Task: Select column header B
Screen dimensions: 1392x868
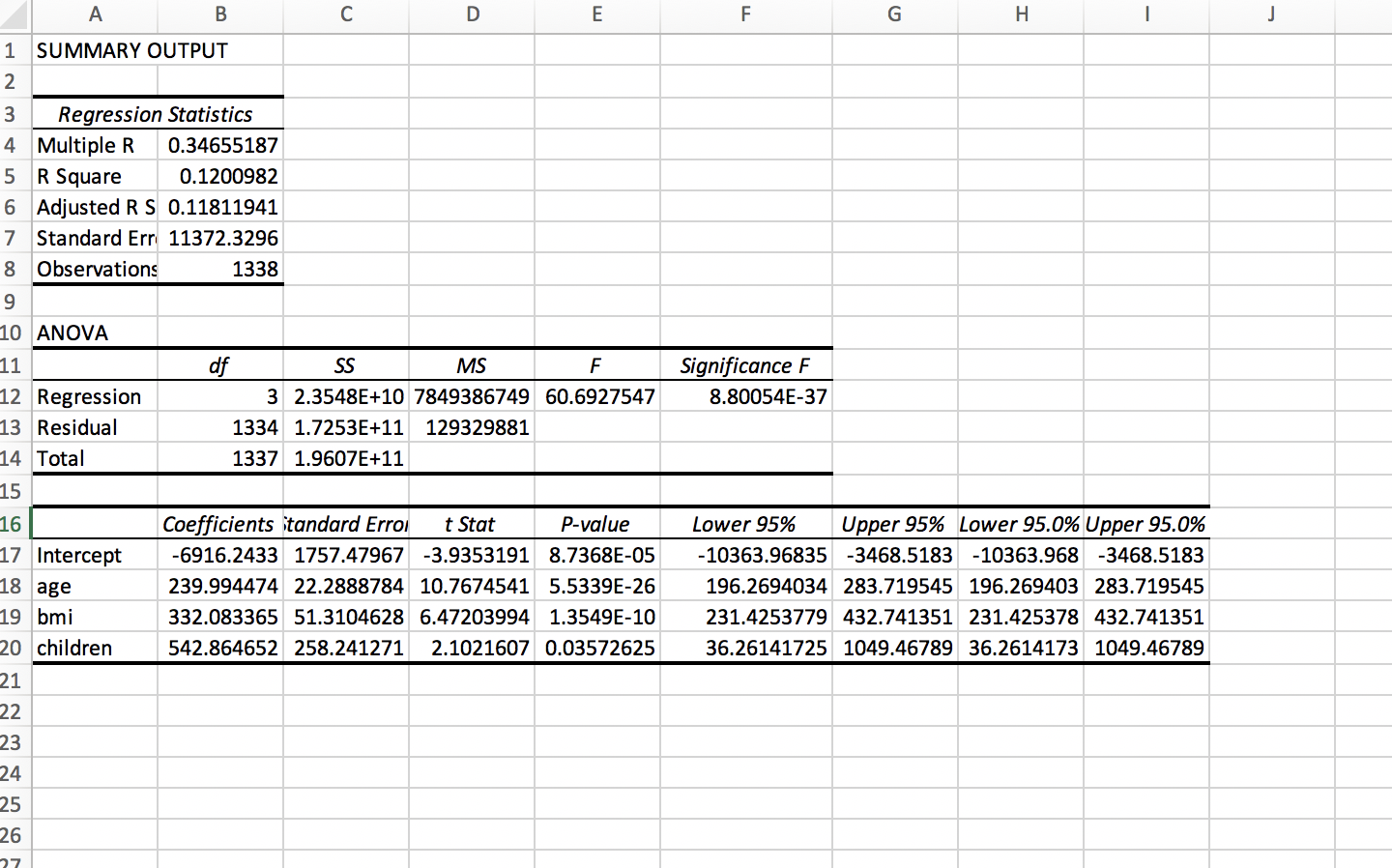Action: [220, 14]
